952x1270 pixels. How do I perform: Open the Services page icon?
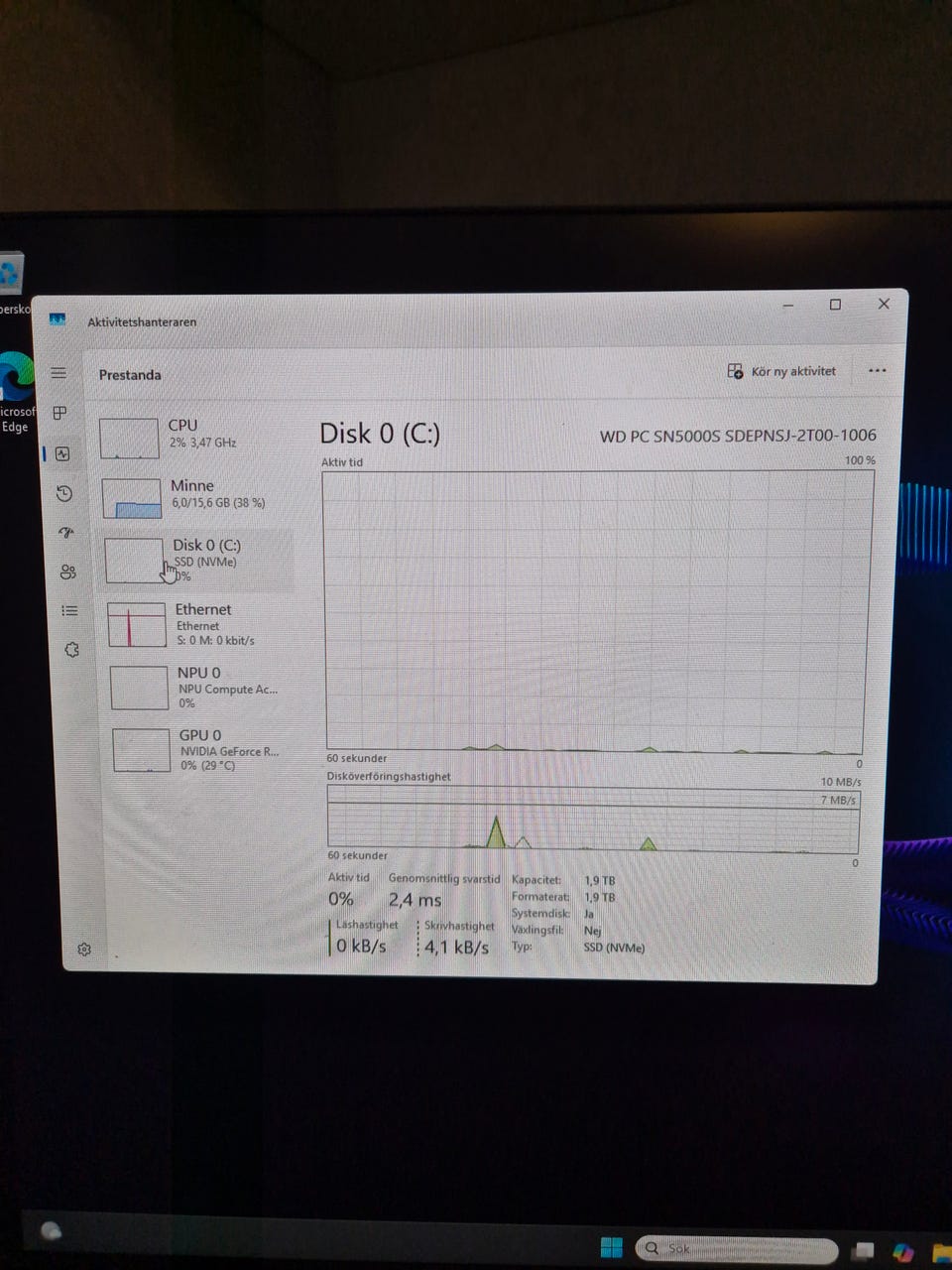pyautogui.click(x=71, y=650)
